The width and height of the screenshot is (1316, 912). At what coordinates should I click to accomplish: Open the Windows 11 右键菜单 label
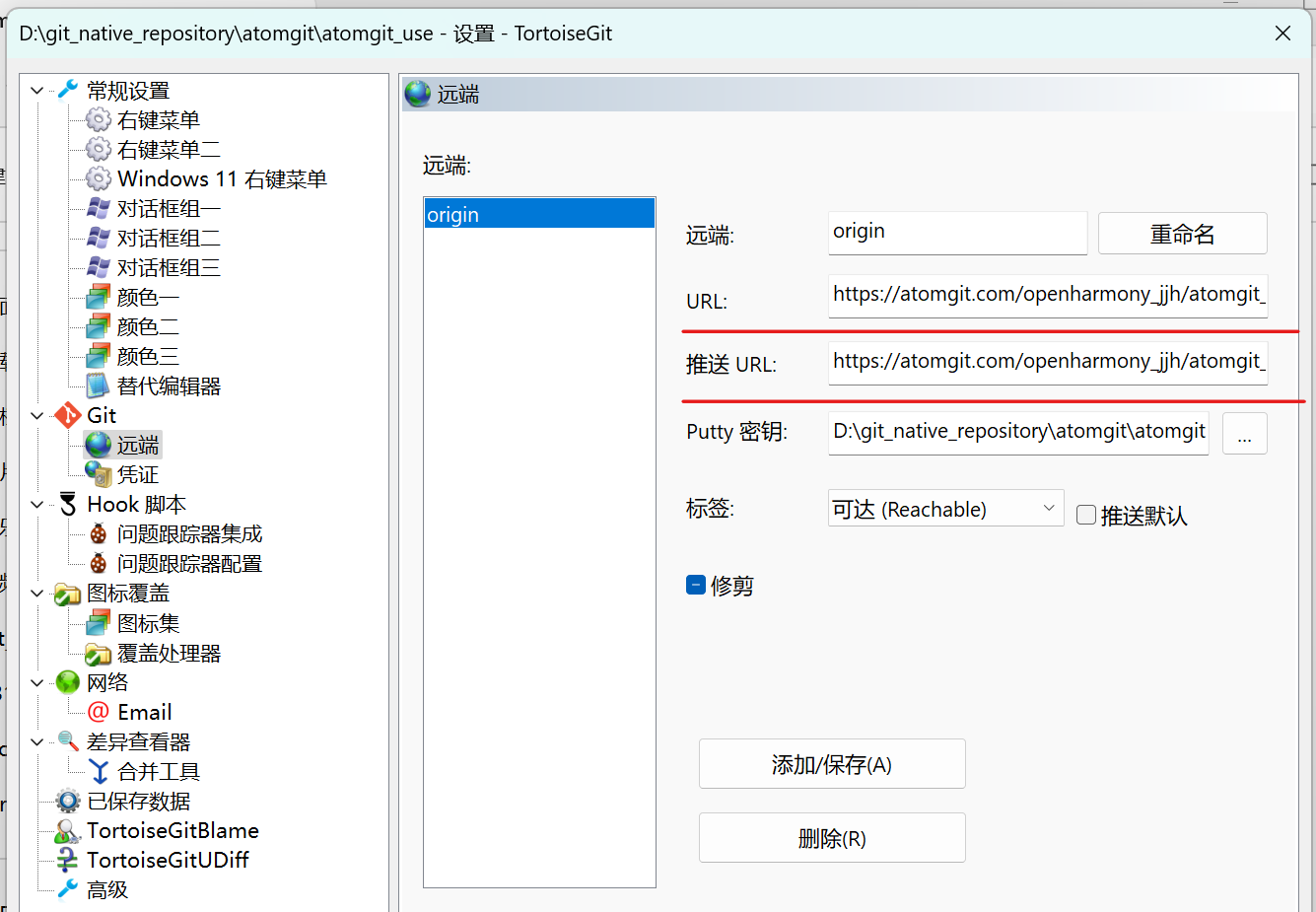coord(222,179)
